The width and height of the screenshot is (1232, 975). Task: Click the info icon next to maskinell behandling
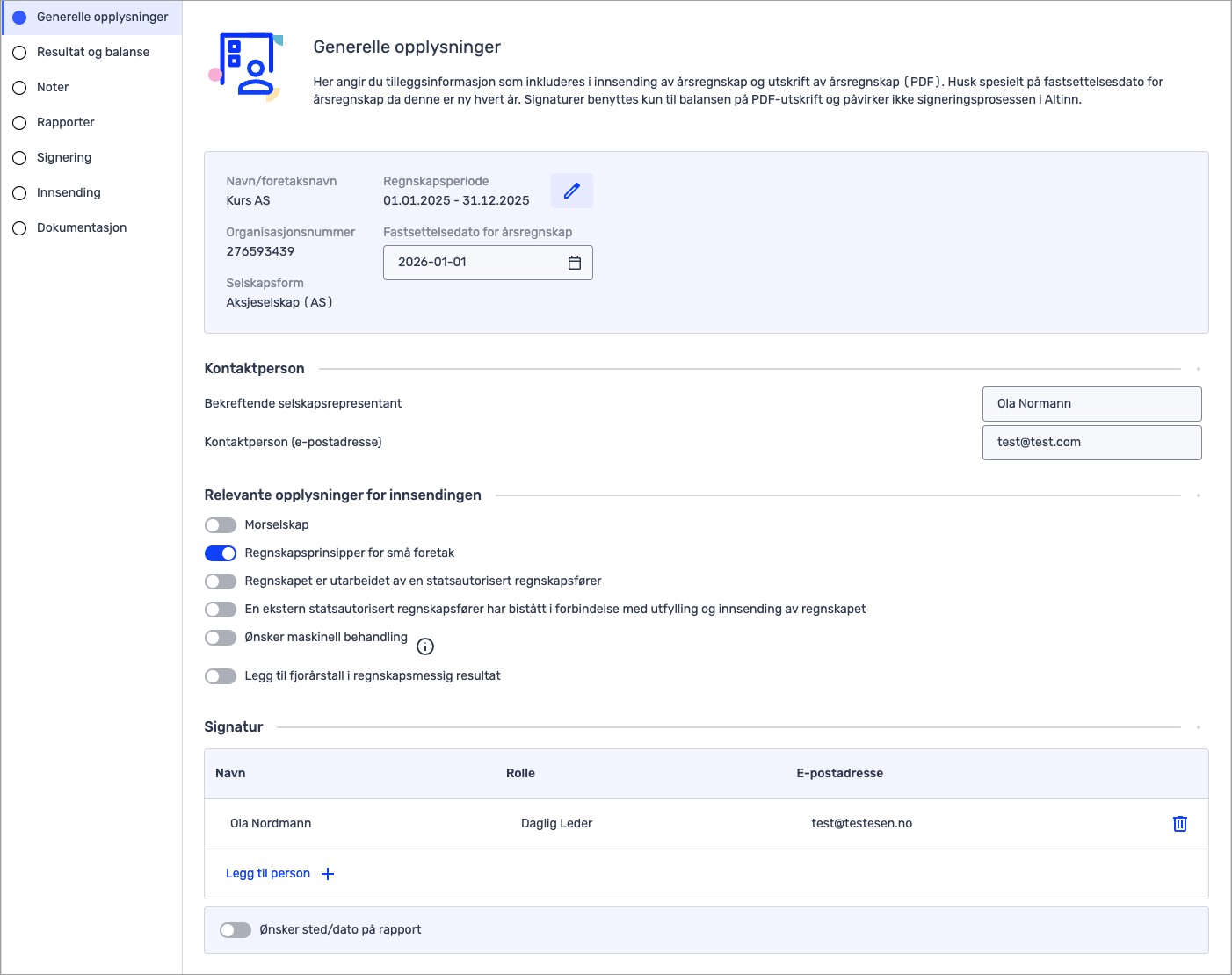point(425,646)
